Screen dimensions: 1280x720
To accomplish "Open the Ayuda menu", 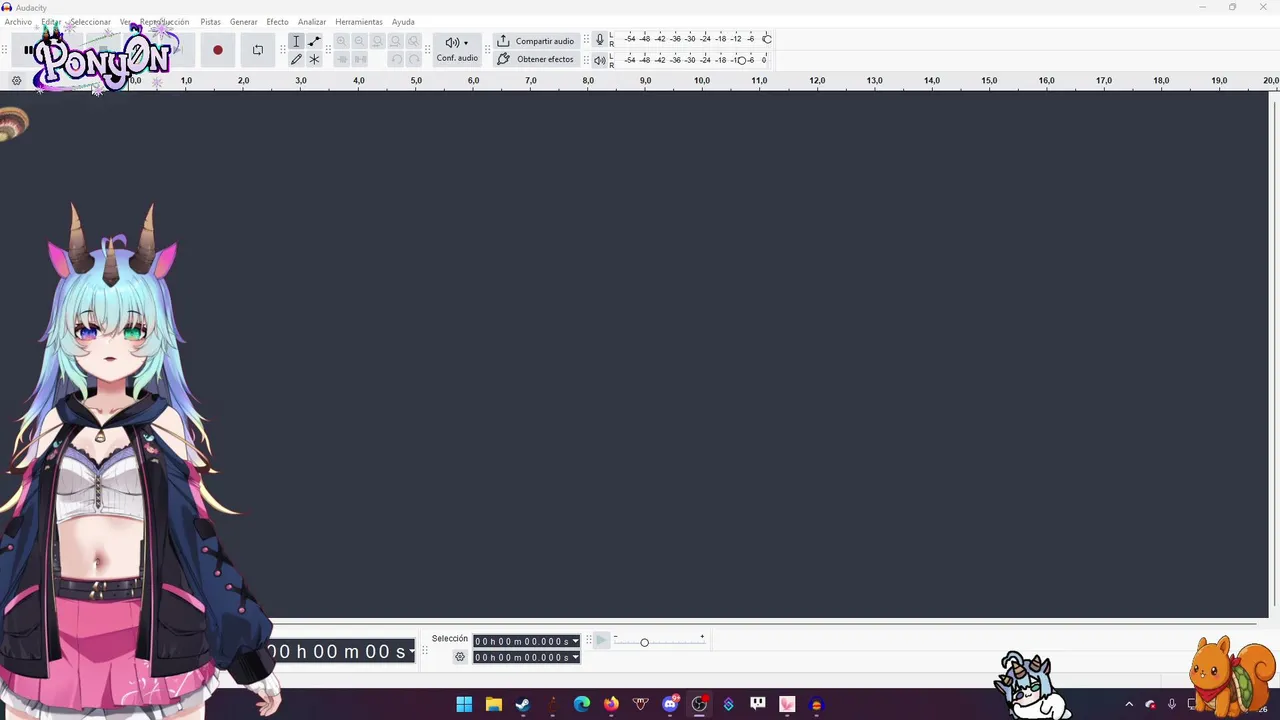I will (403, 22).
